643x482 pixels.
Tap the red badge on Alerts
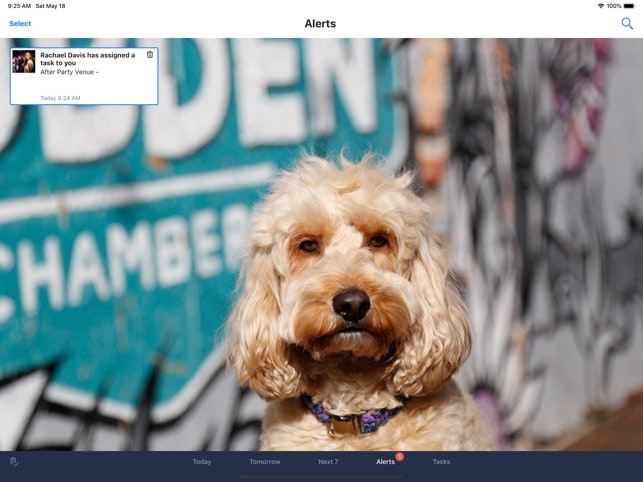[x=400, y=456]
